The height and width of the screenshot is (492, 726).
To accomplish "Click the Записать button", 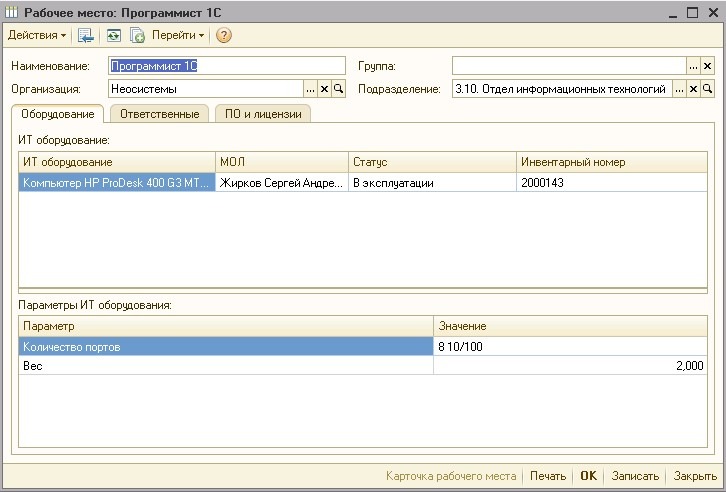I will (635, 476).
